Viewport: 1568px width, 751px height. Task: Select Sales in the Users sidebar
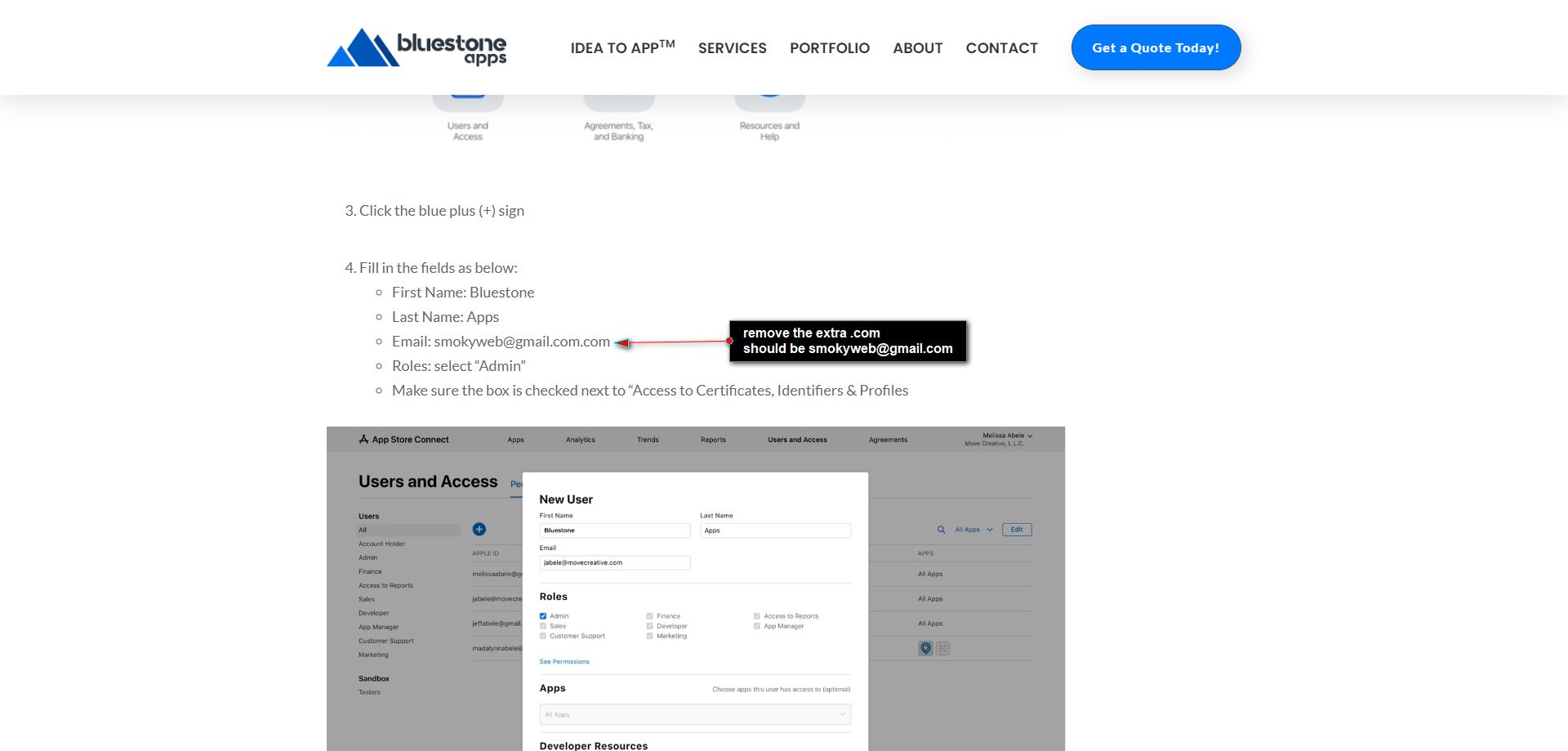[x=367, y=600]
